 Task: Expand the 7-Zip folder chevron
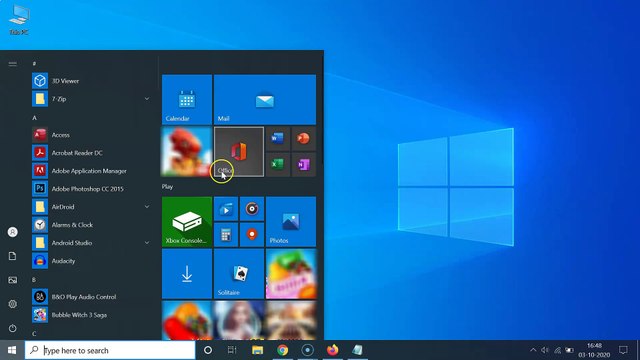[x=147, y=99]
